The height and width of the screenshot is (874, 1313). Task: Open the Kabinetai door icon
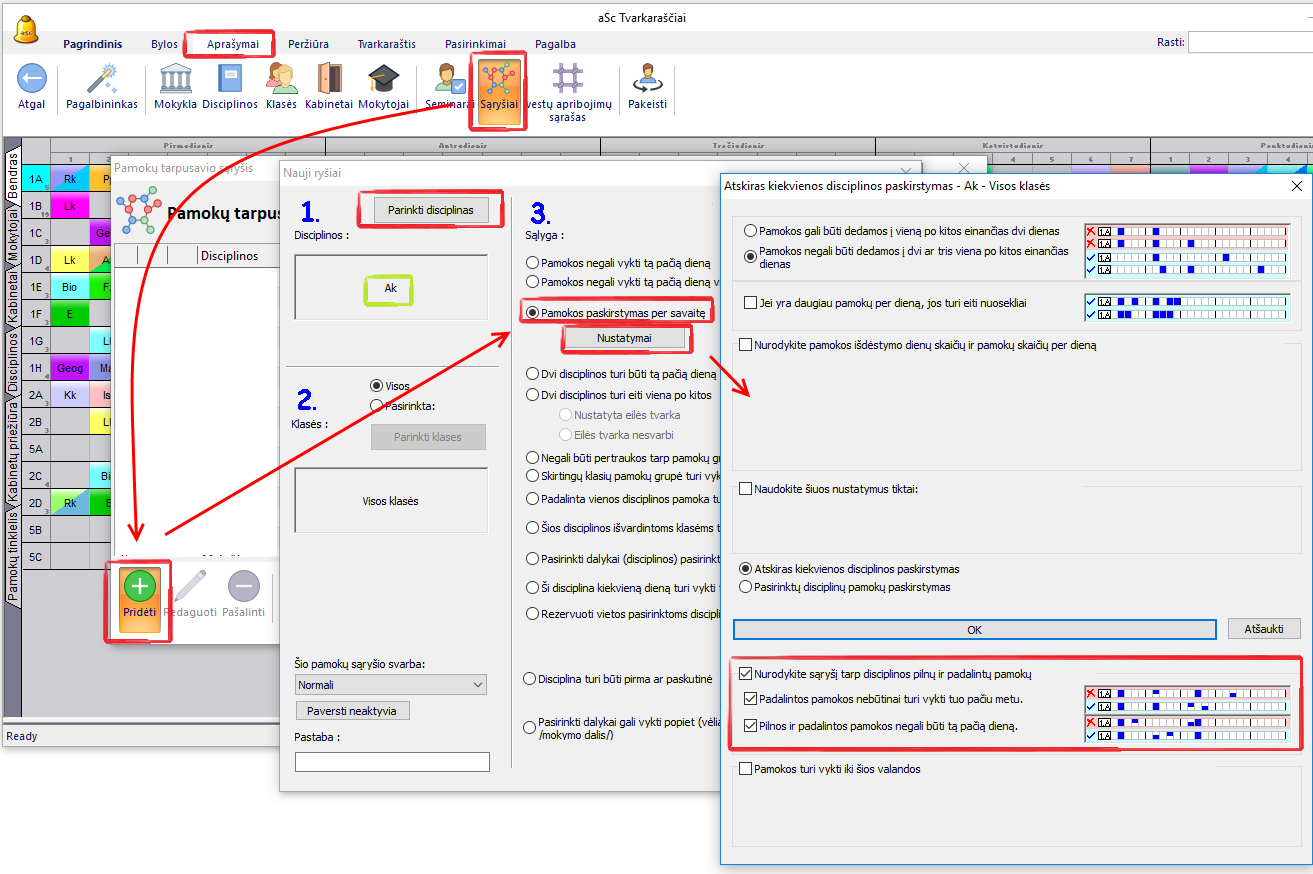329,79
